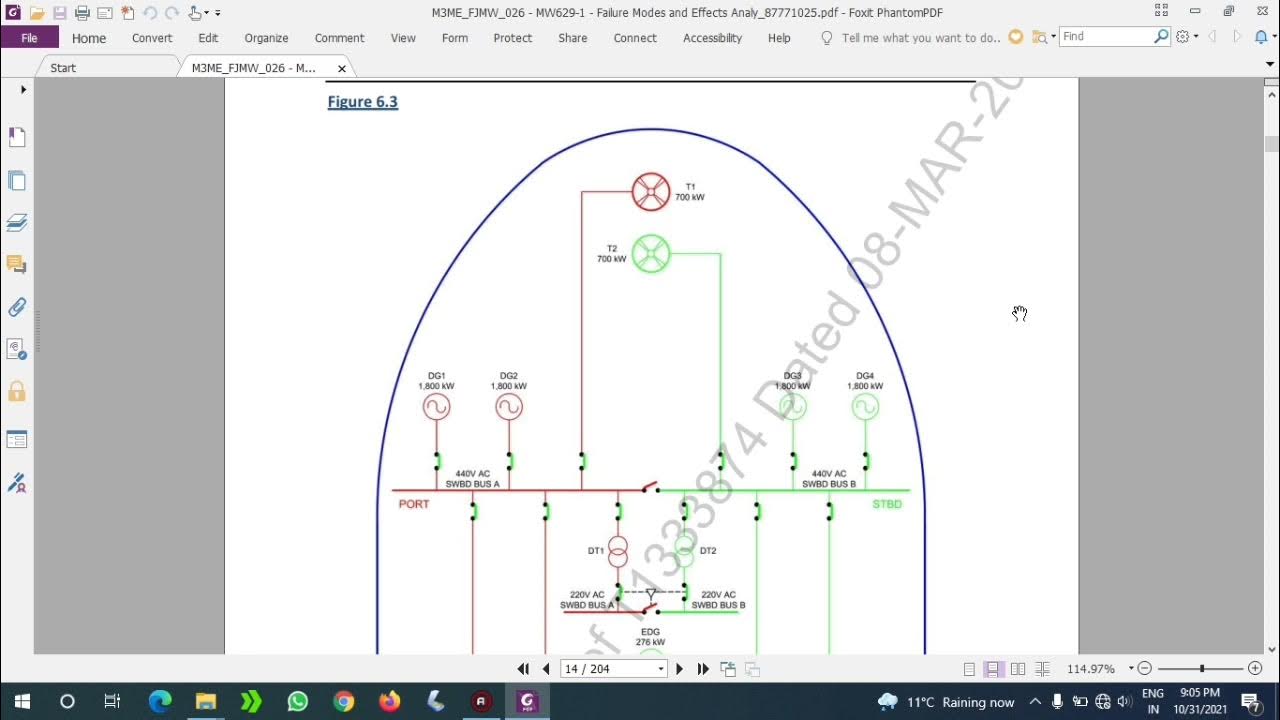
Task: Click the vertical scrollbar thumb
Action: [x=1271, y=143]
